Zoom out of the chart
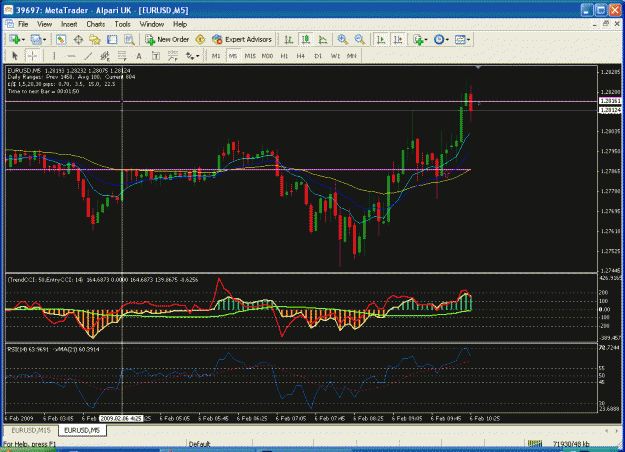 pyautogui.click(x=360, y=39)
